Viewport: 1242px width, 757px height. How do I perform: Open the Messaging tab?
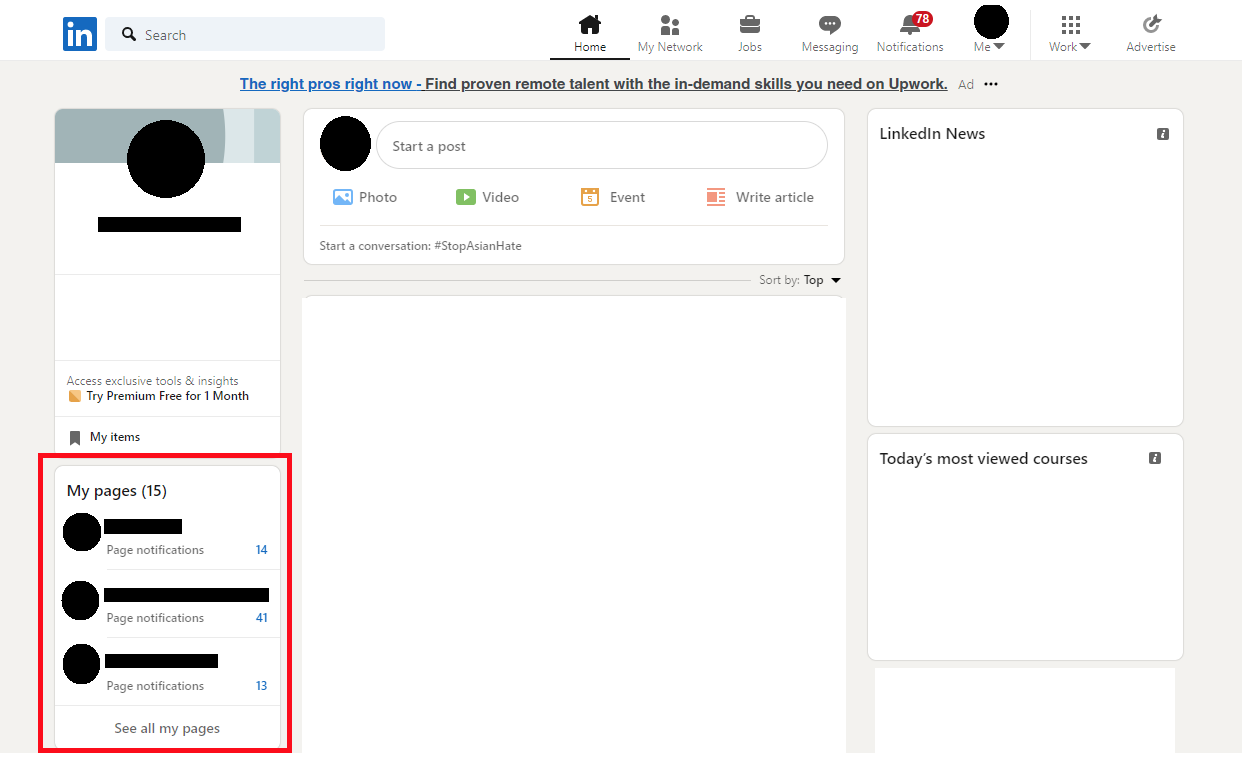(x=830, y=34)
